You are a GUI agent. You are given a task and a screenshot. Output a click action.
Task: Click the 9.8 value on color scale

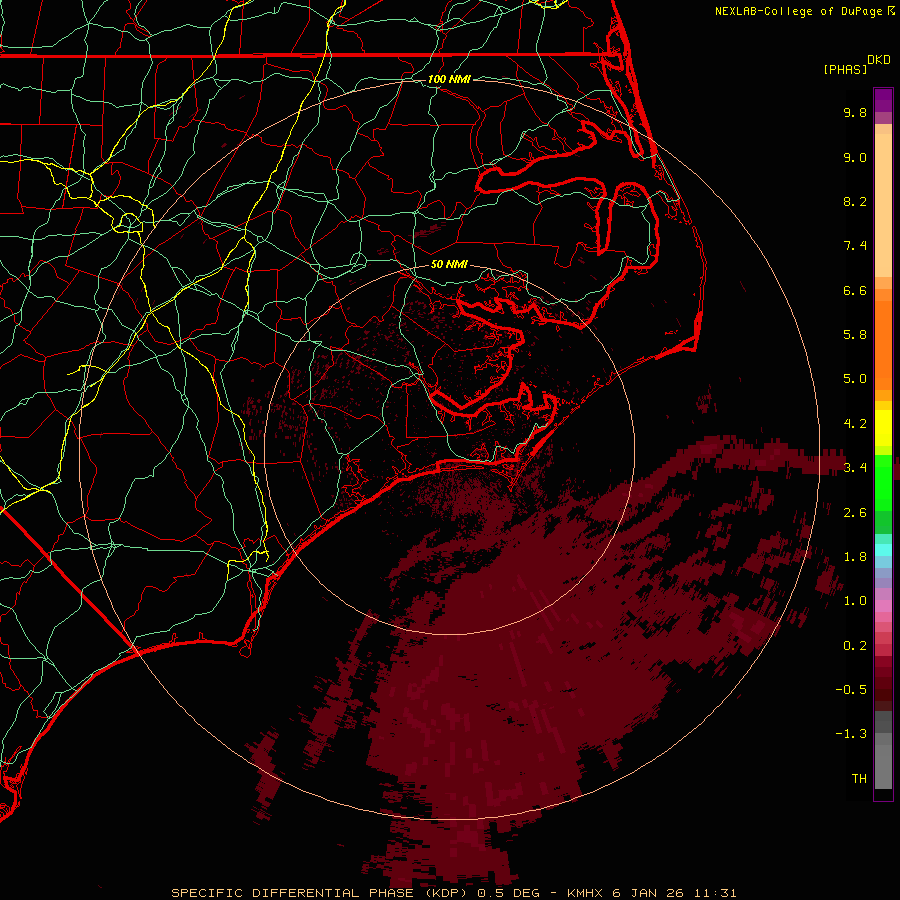click(x=855, y=112)
